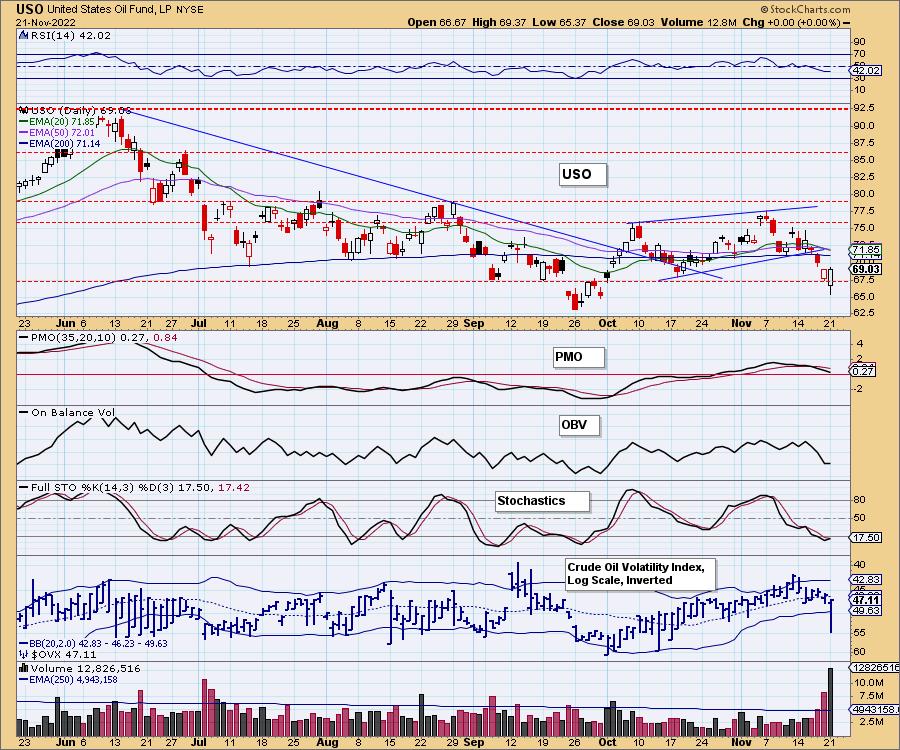
Task: Click the 12826516 volume value tag
Action: tap(875, 668)
